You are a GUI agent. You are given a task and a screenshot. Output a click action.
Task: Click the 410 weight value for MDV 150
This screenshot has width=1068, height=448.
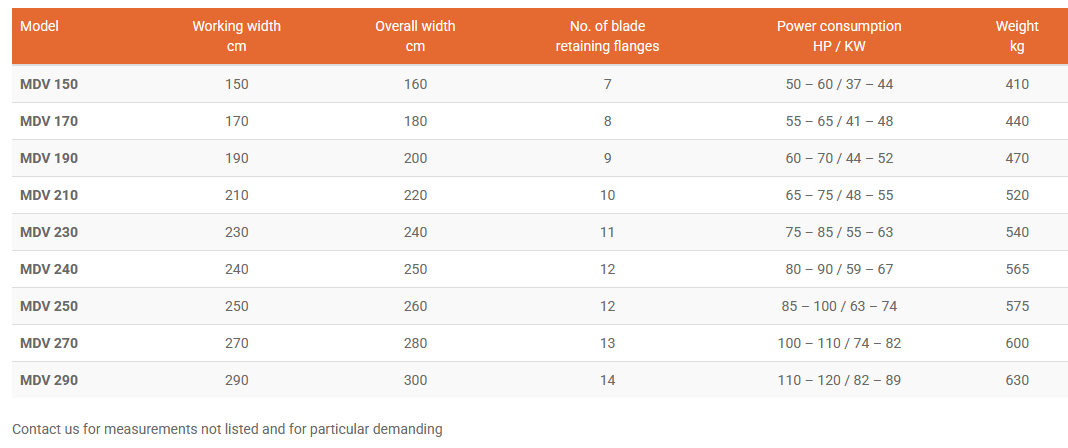[x=1017, y=84]
